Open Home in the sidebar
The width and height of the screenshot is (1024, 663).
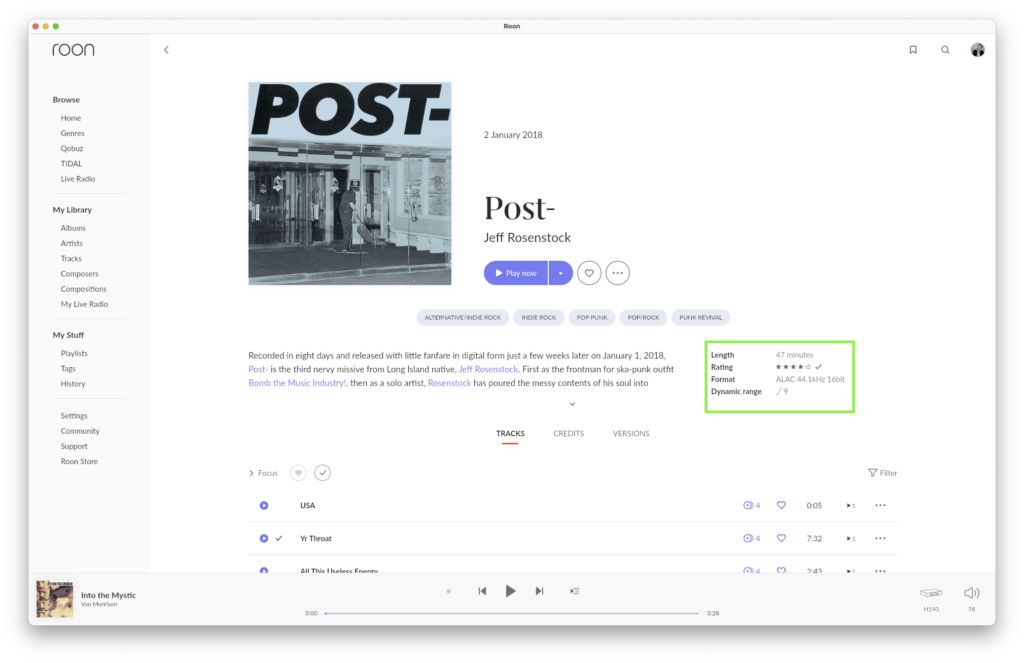pos(71,118)
